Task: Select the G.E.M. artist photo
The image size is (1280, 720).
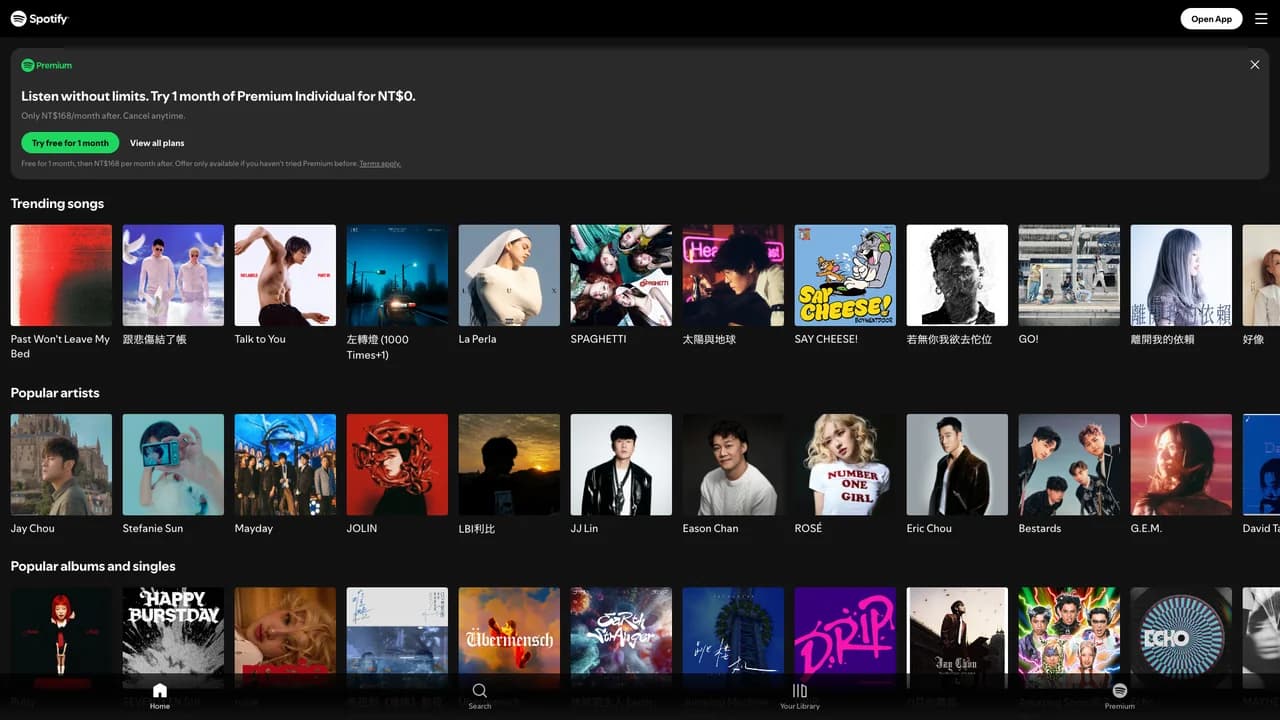Action: click(x=1181, y=465)
